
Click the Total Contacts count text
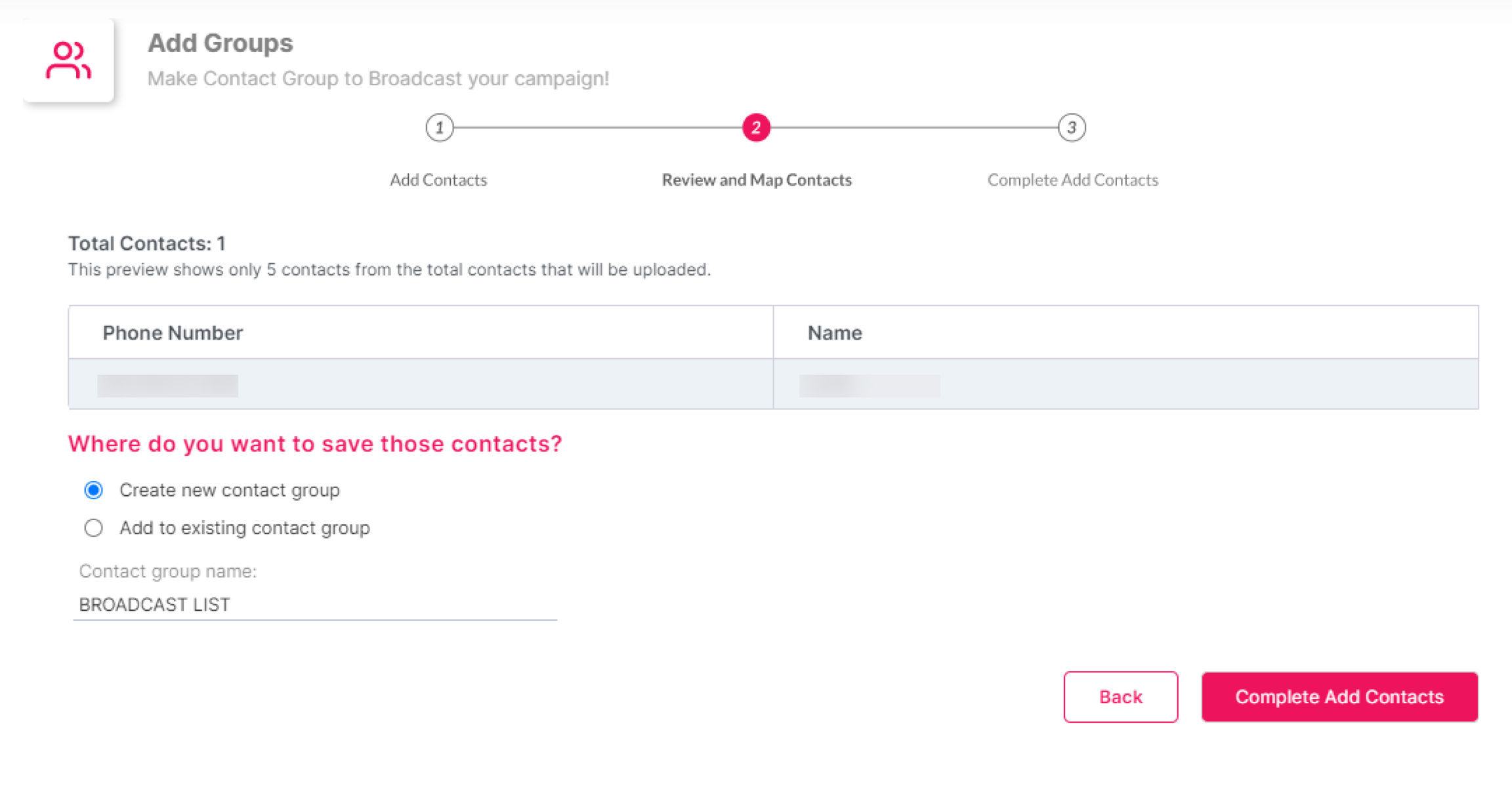147,243
